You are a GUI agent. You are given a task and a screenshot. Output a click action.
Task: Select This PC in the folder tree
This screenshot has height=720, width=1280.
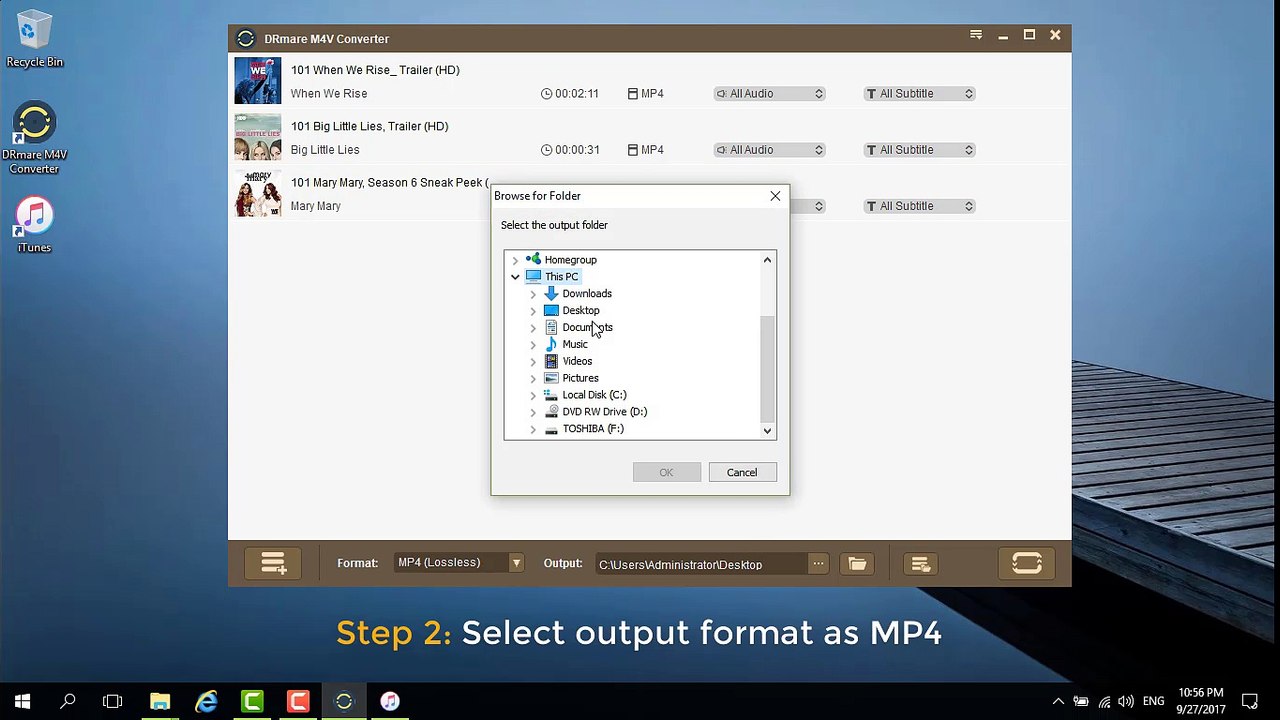[x=561, y=277]
